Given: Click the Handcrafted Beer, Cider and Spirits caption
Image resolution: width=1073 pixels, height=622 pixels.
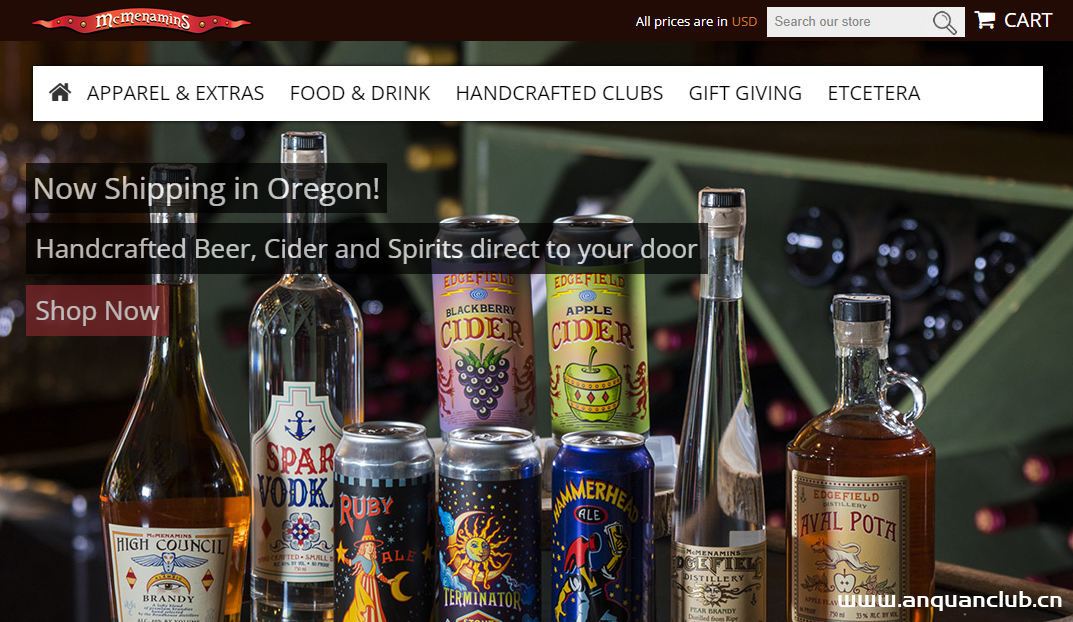Looking at the screenshot, I should (x=367, y=248).
